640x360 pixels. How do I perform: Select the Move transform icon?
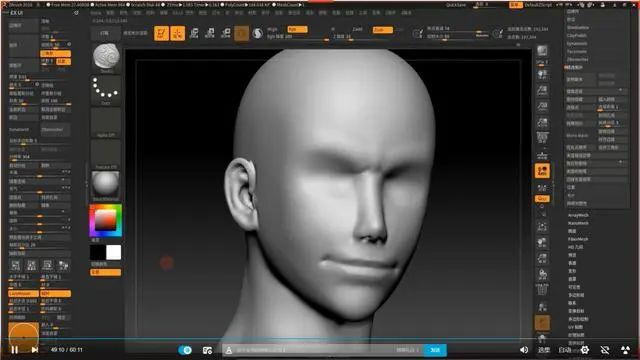[x=194, y=33]
